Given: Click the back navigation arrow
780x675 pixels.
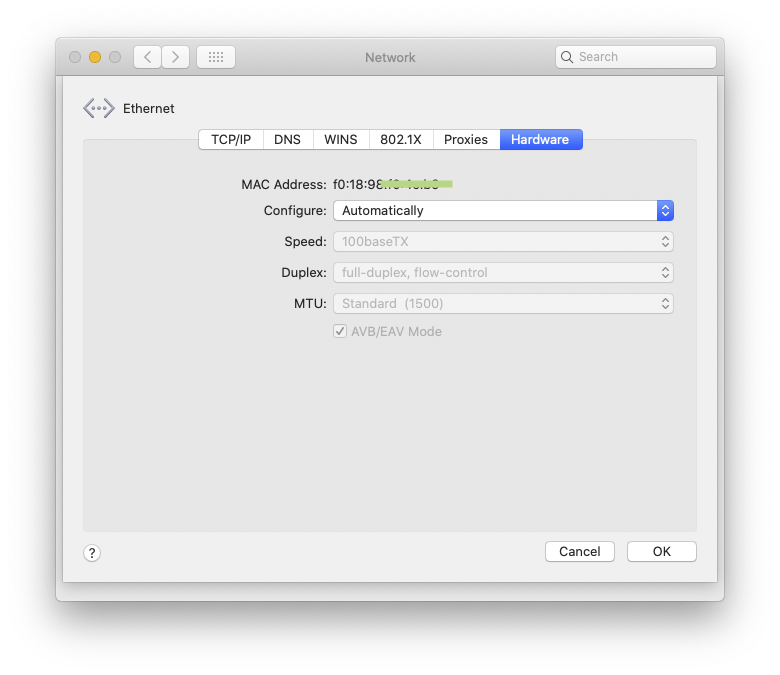Looking at the screenshot, I should coord(148,57).
